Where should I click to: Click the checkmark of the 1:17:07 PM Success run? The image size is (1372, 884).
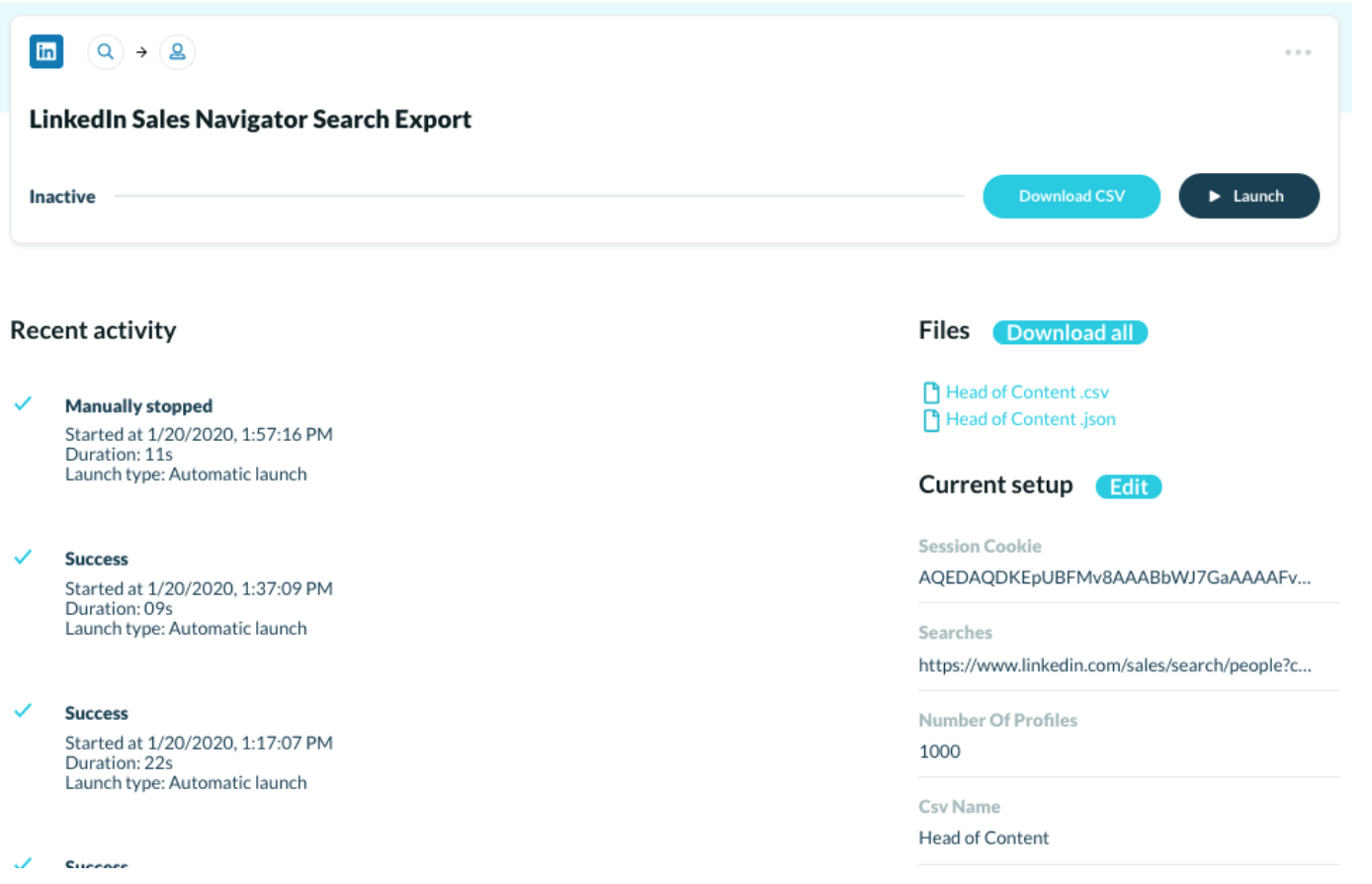23,710
